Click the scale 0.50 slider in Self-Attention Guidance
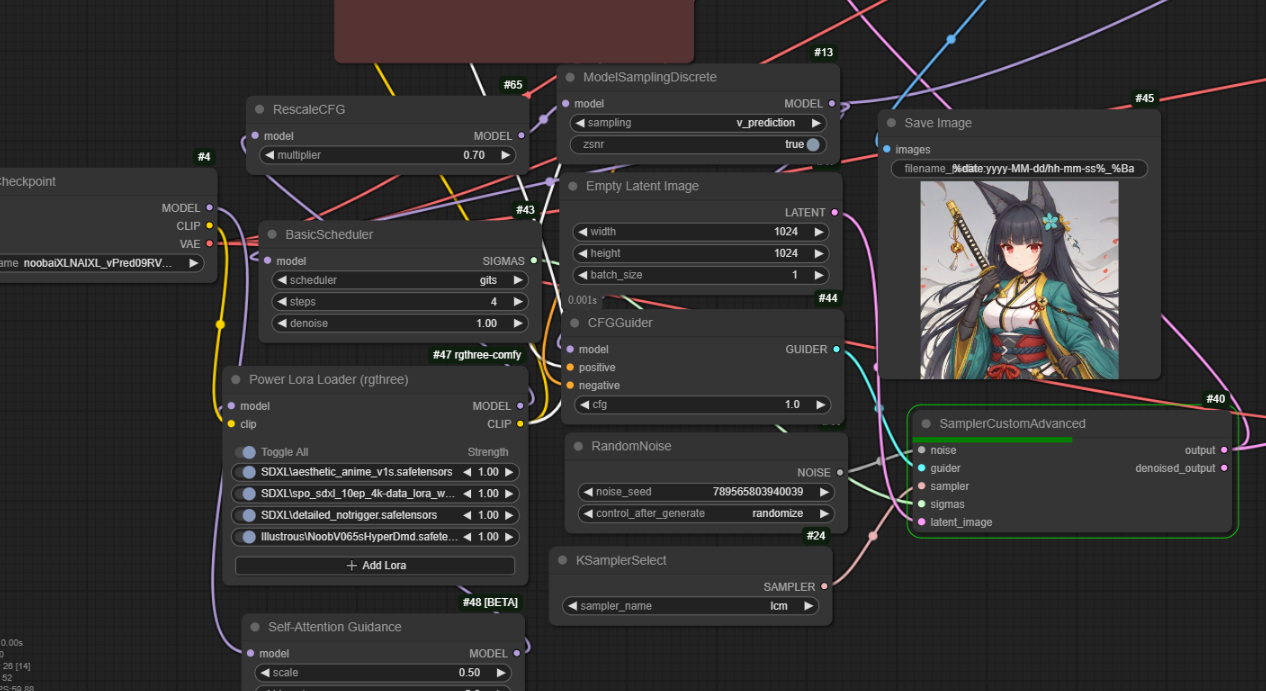 pyautogui.click(x=384, y=672)
